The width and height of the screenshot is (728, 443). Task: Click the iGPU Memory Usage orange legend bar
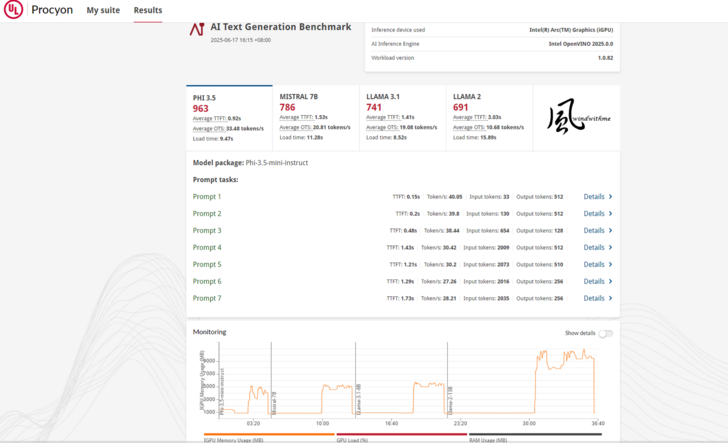(x=234, y=435)
